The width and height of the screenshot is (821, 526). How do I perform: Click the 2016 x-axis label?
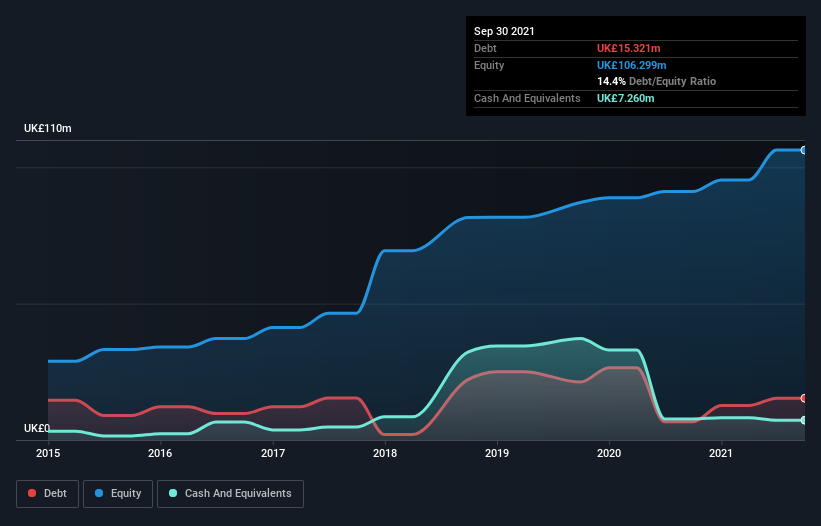[160, 453]
